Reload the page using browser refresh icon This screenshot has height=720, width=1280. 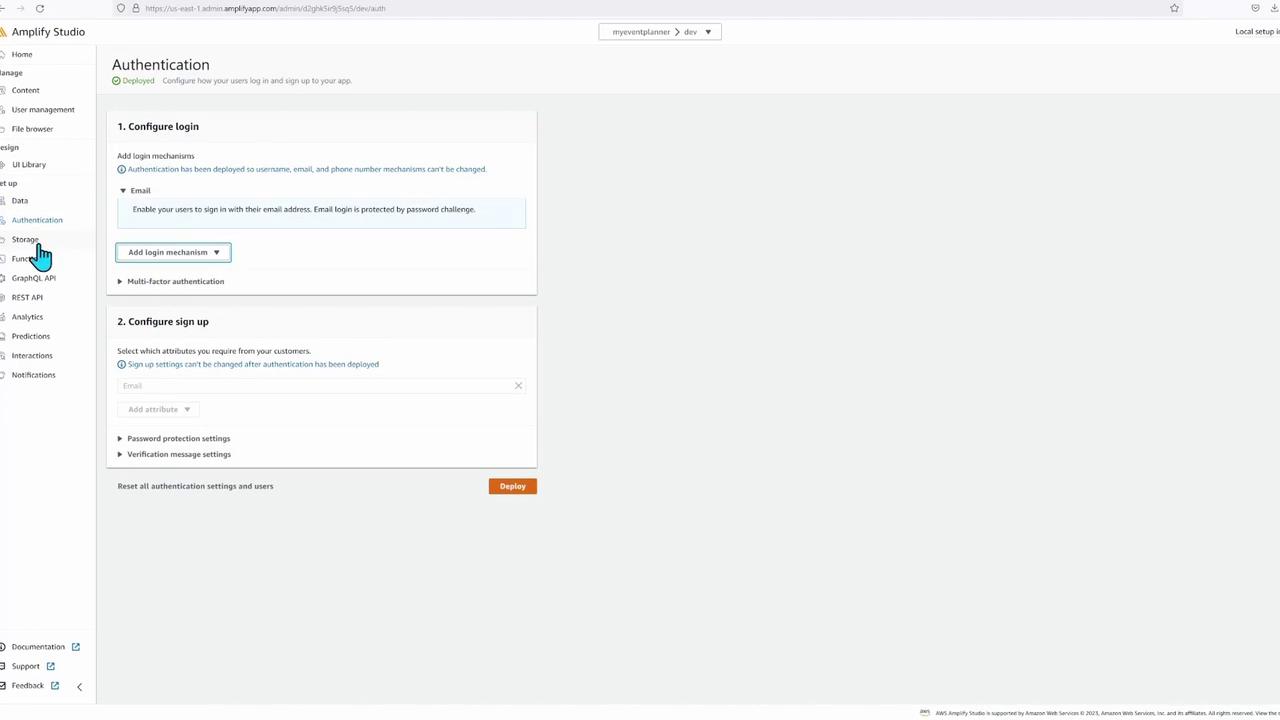pyautogui.click(x=40, y=8)
